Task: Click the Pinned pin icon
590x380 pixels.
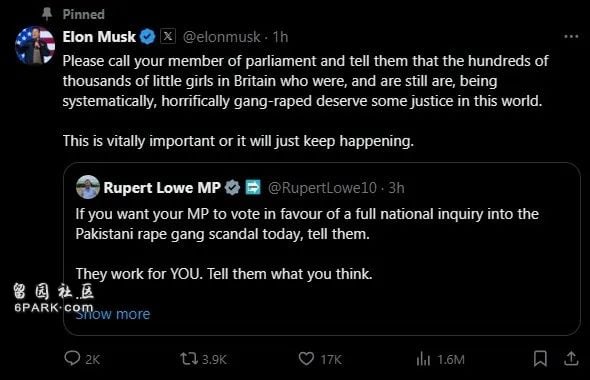Action: click(47, 14)
